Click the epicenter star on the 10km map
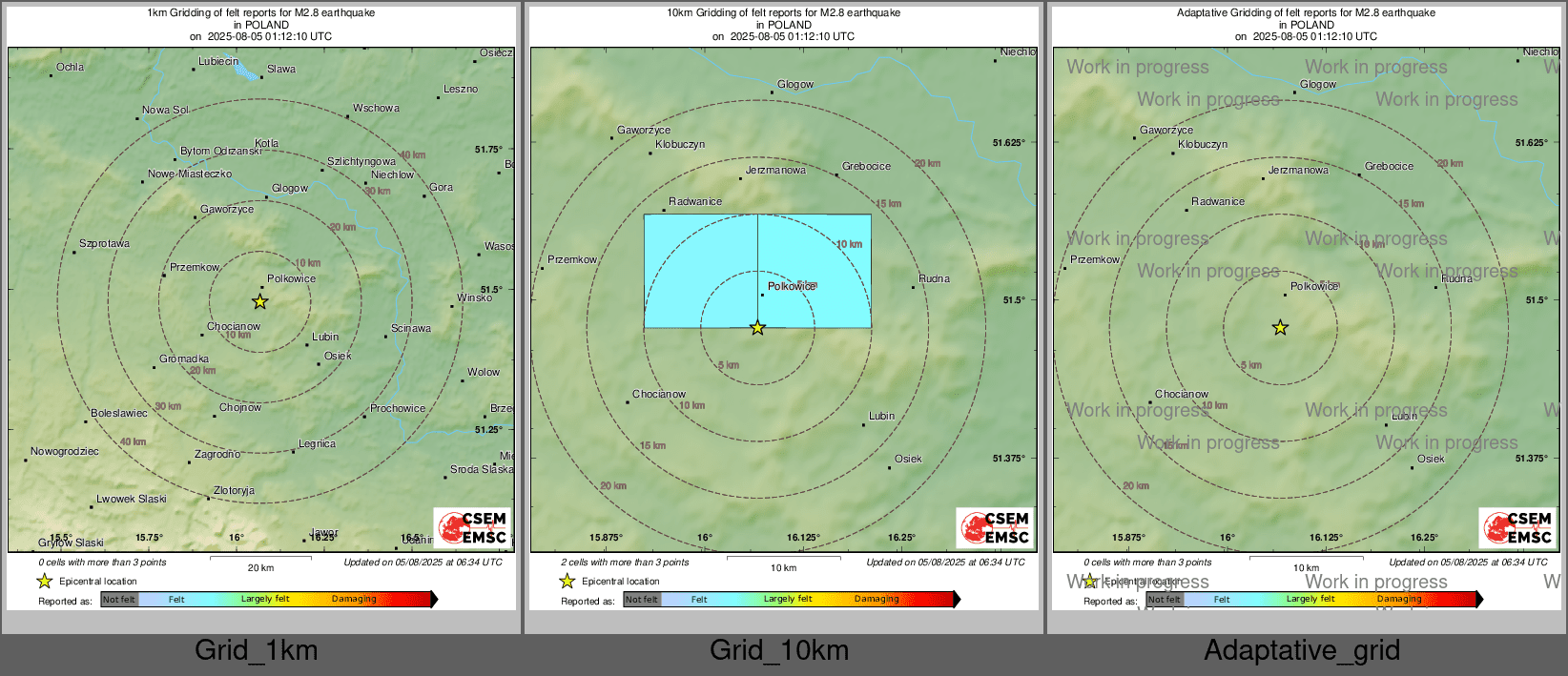Screen dimensions: 1568x676 757,327
